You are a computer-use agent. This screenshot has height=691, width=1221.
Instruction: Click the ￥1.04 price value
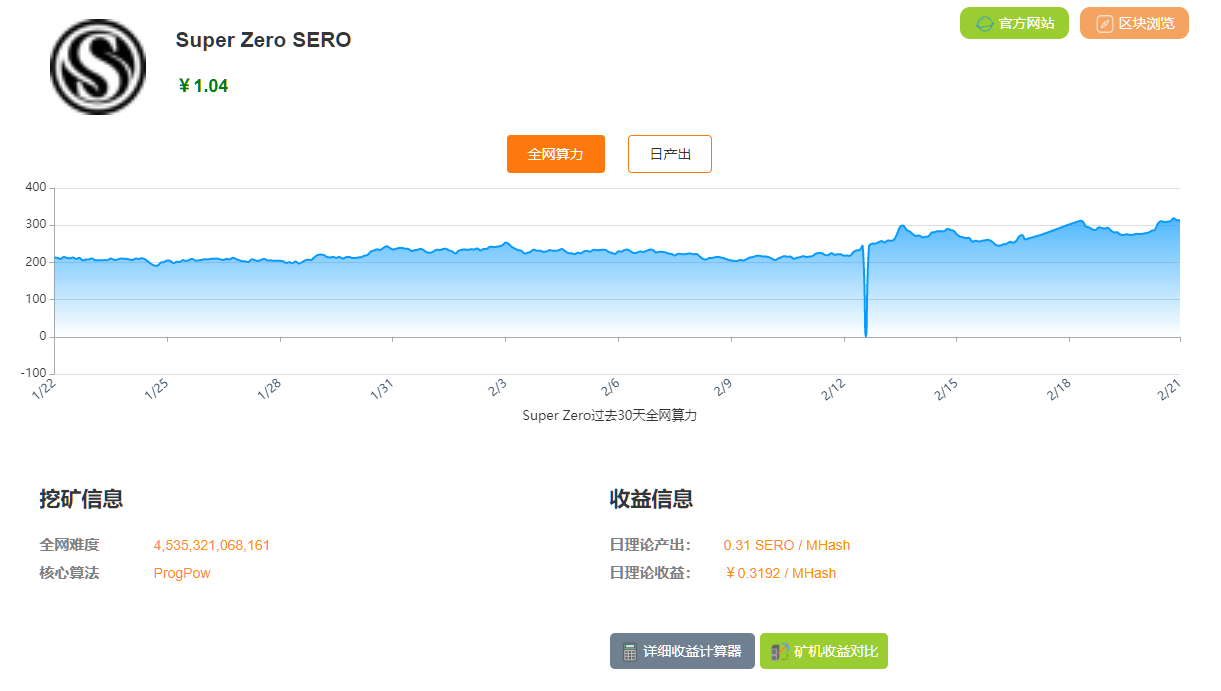203,86
